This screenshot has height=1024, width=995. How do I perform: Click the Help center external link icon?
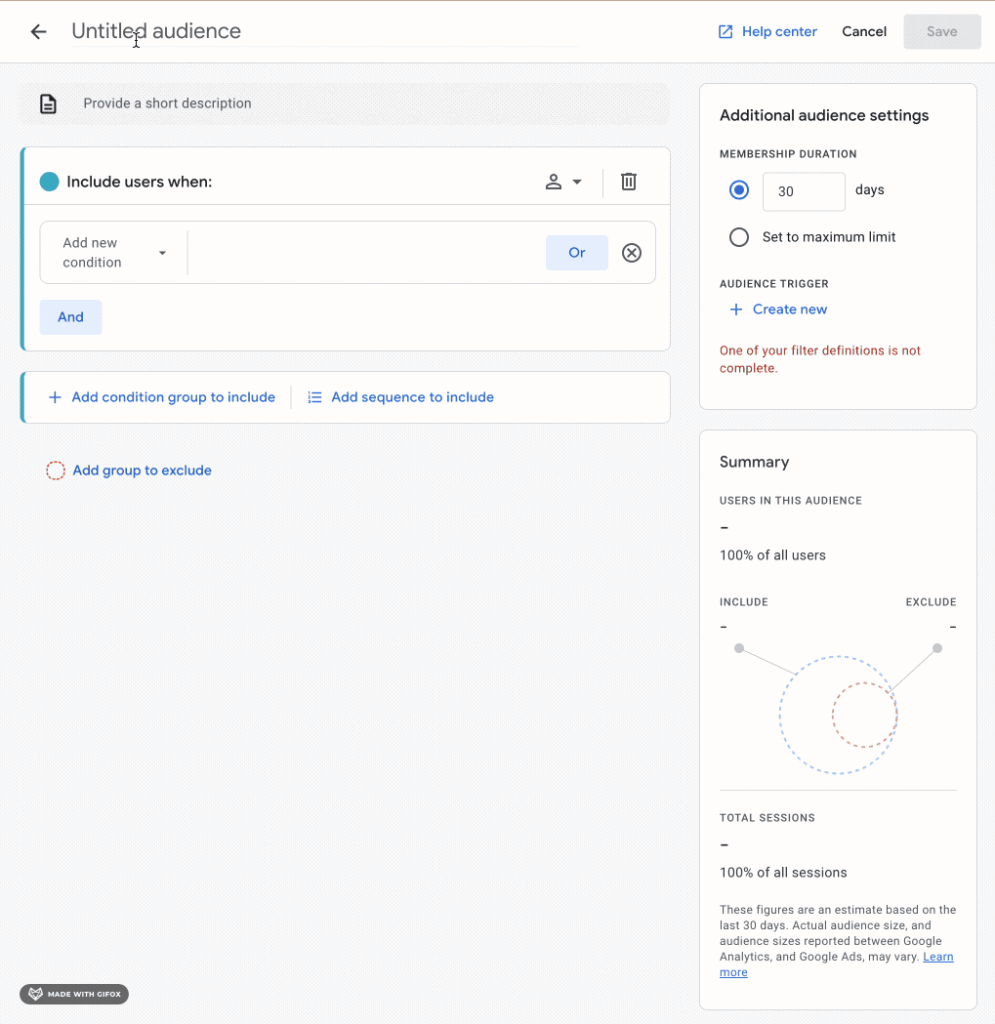tap(726, 32)
